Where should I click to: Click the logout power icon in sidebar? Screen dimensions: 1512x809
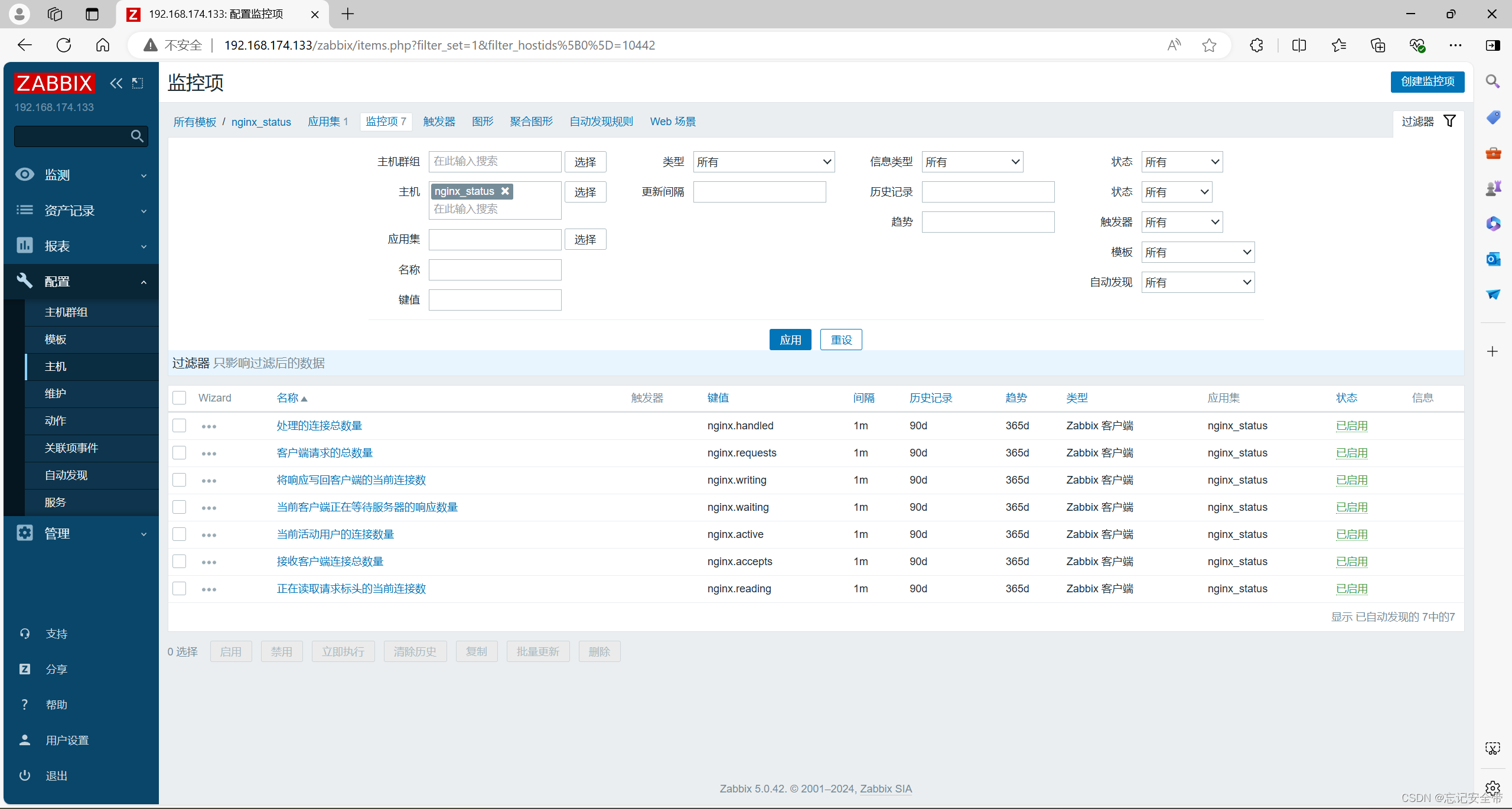[25, 775]
